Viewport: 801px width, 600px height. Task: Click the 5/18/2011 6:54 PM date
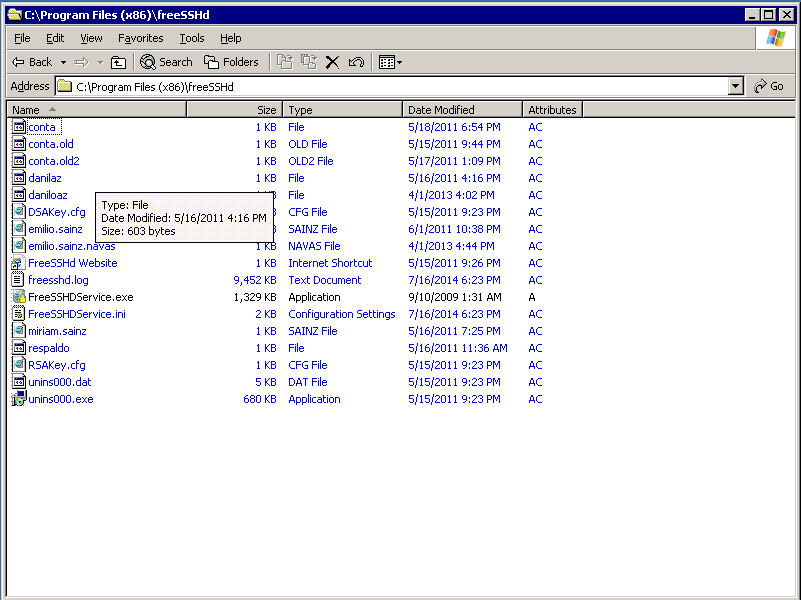tap(454, 127)
